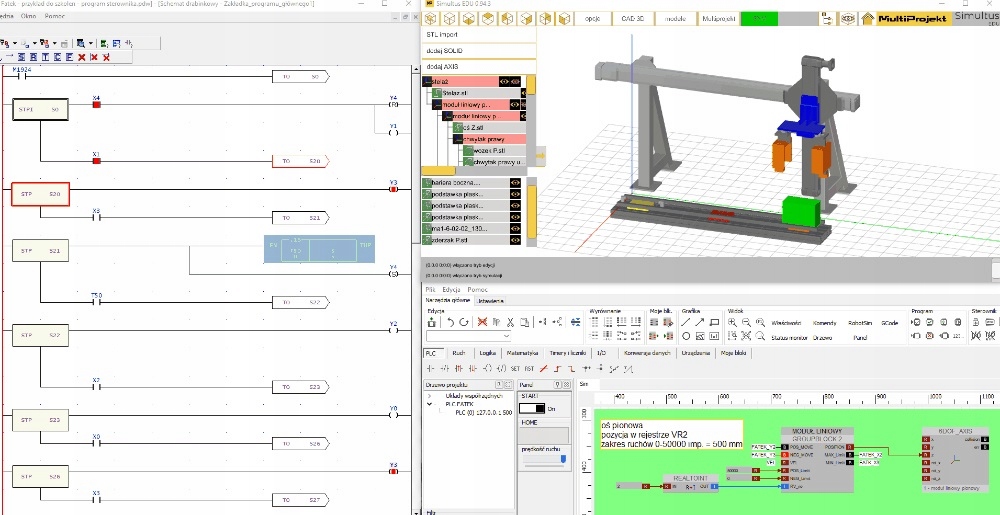This screenshot has width=1000, height=515.
Task: Select the STP S20 step block in ladder
Action: coord(40,194)
